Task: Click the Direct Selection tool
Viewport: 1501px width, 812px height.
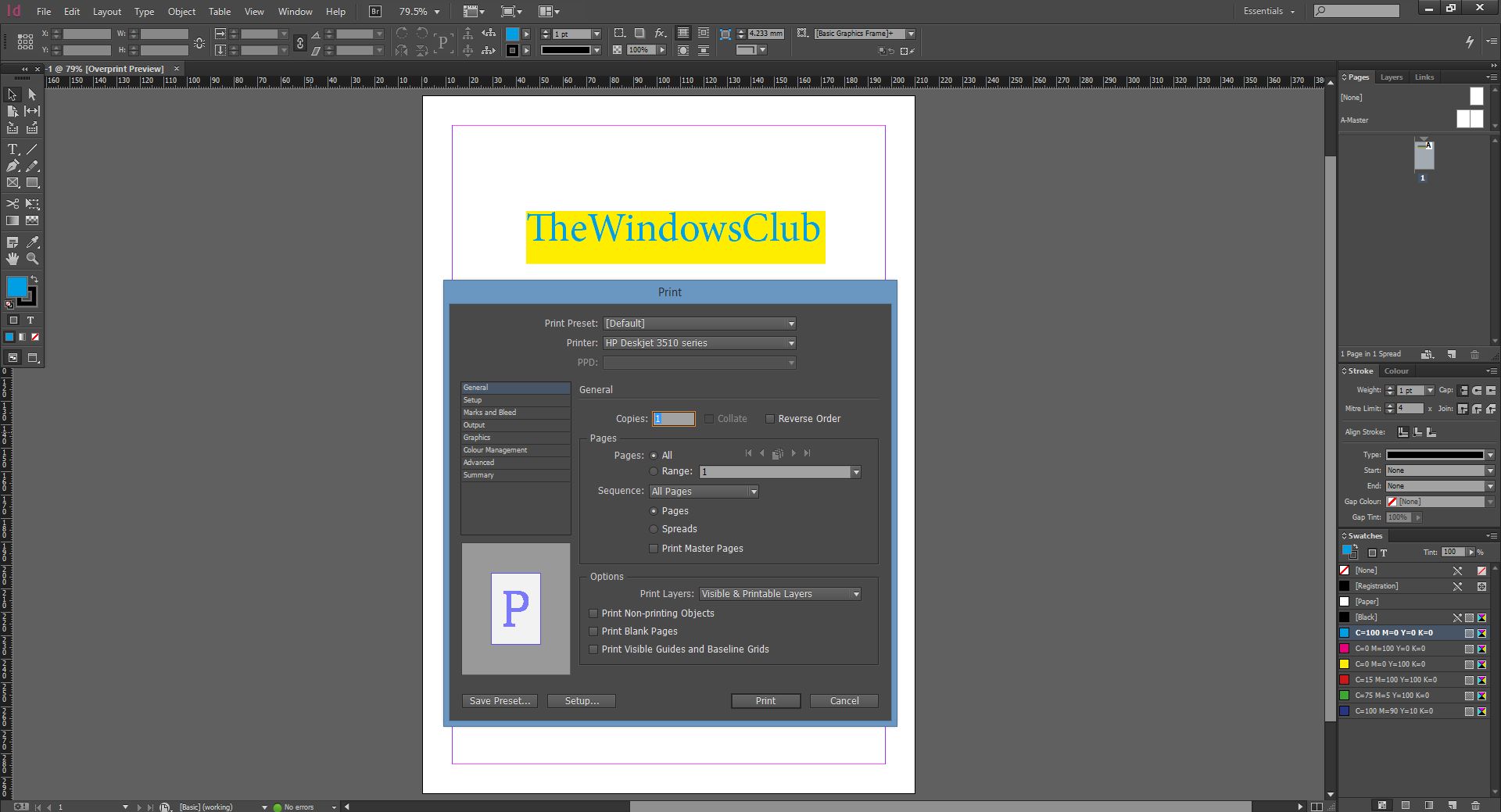Action: point(32,95)
